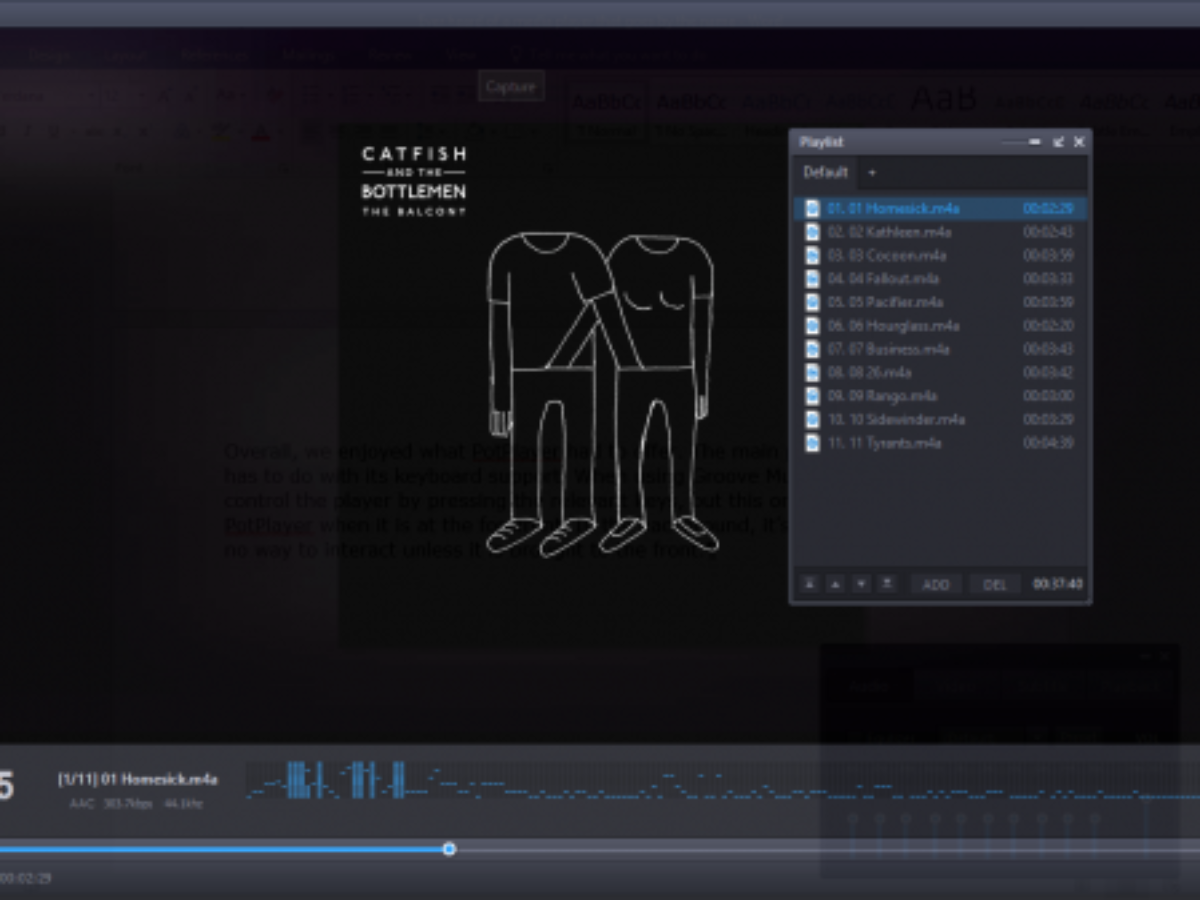
Task: Click the file icon beside 05 Pacifier.m4a
Action: coord(812,302)
